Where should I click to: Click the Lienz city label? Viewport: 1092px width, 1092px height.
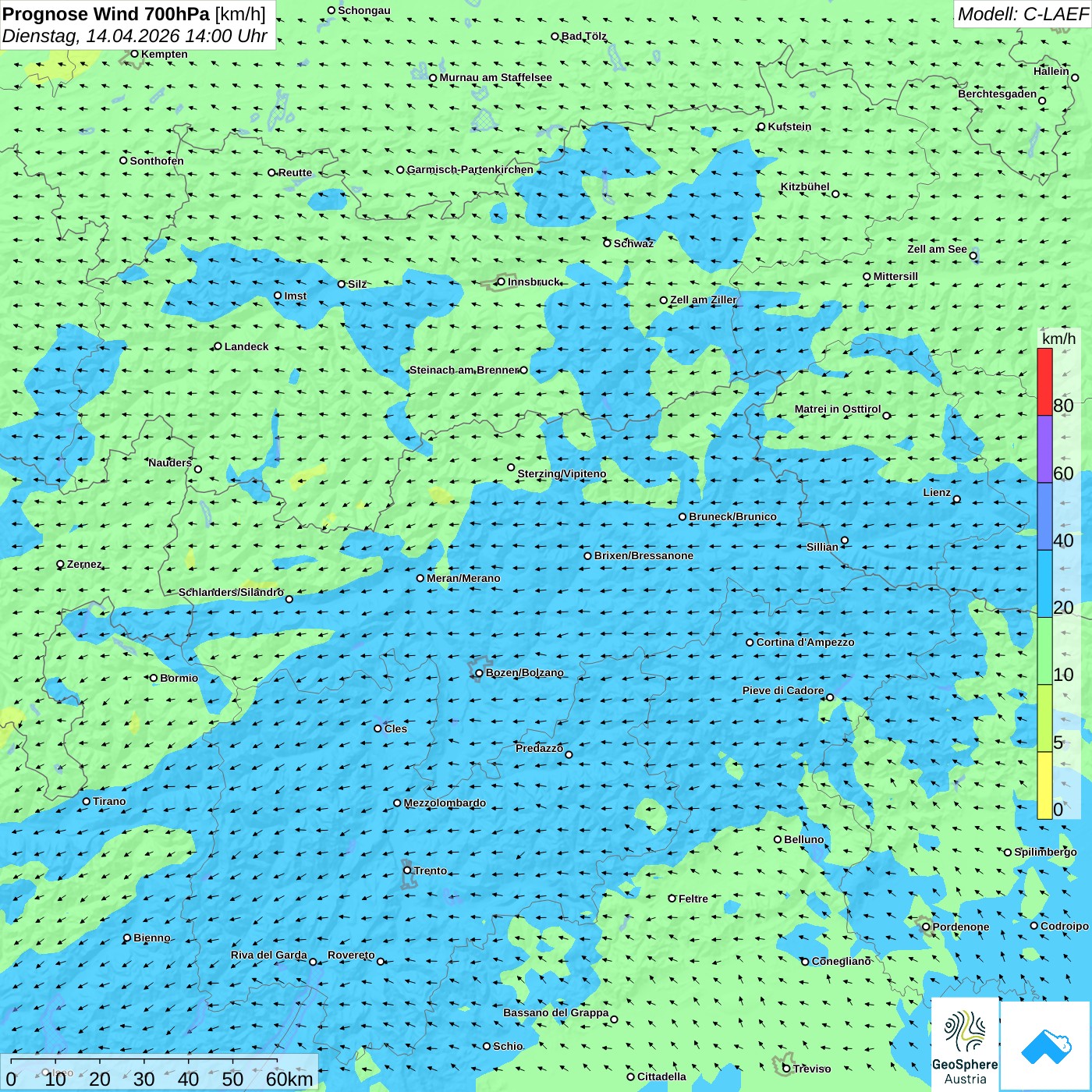(937, 493)
